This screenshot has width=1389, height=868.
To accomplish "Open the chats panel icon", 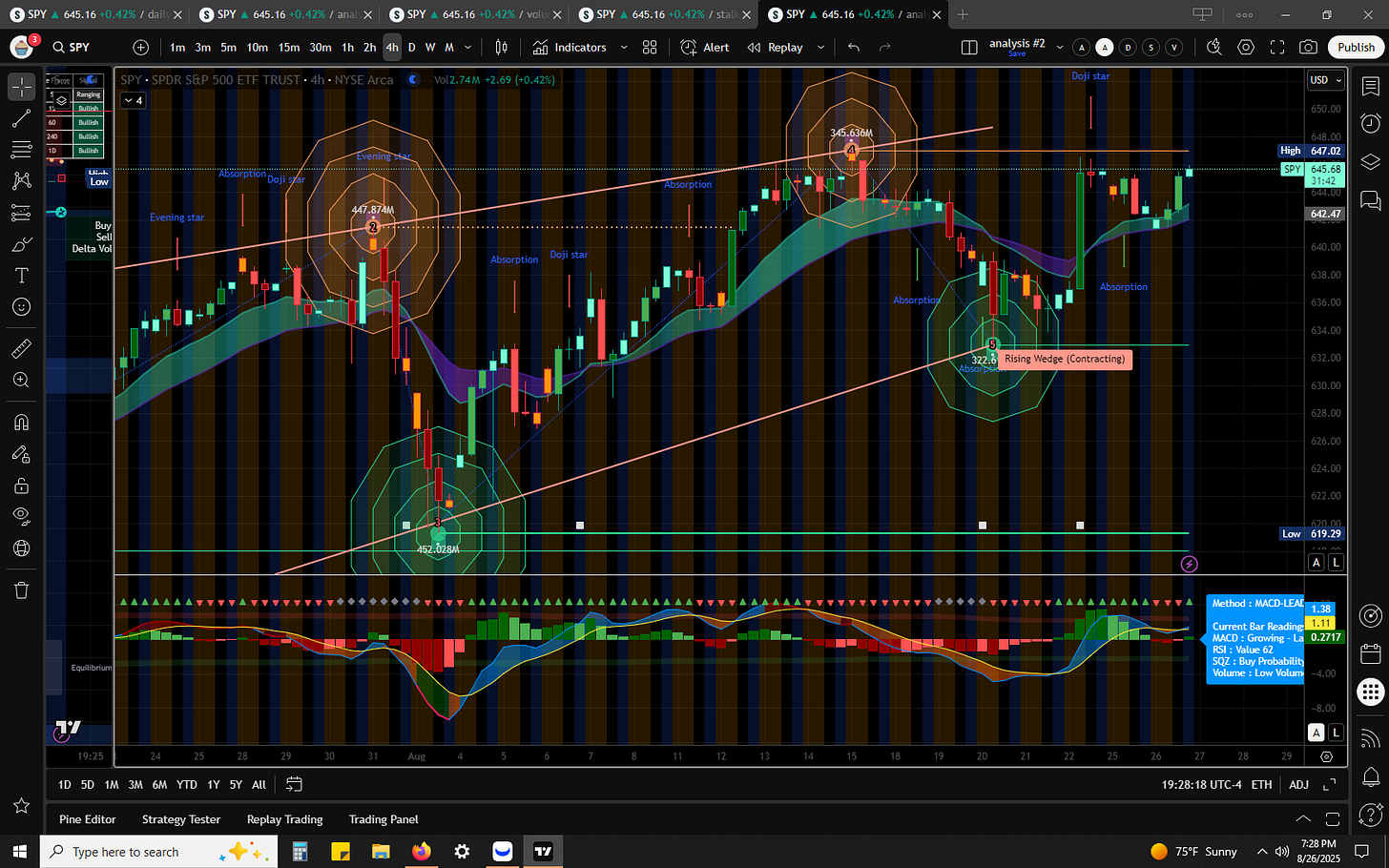I will point(1370,200).
